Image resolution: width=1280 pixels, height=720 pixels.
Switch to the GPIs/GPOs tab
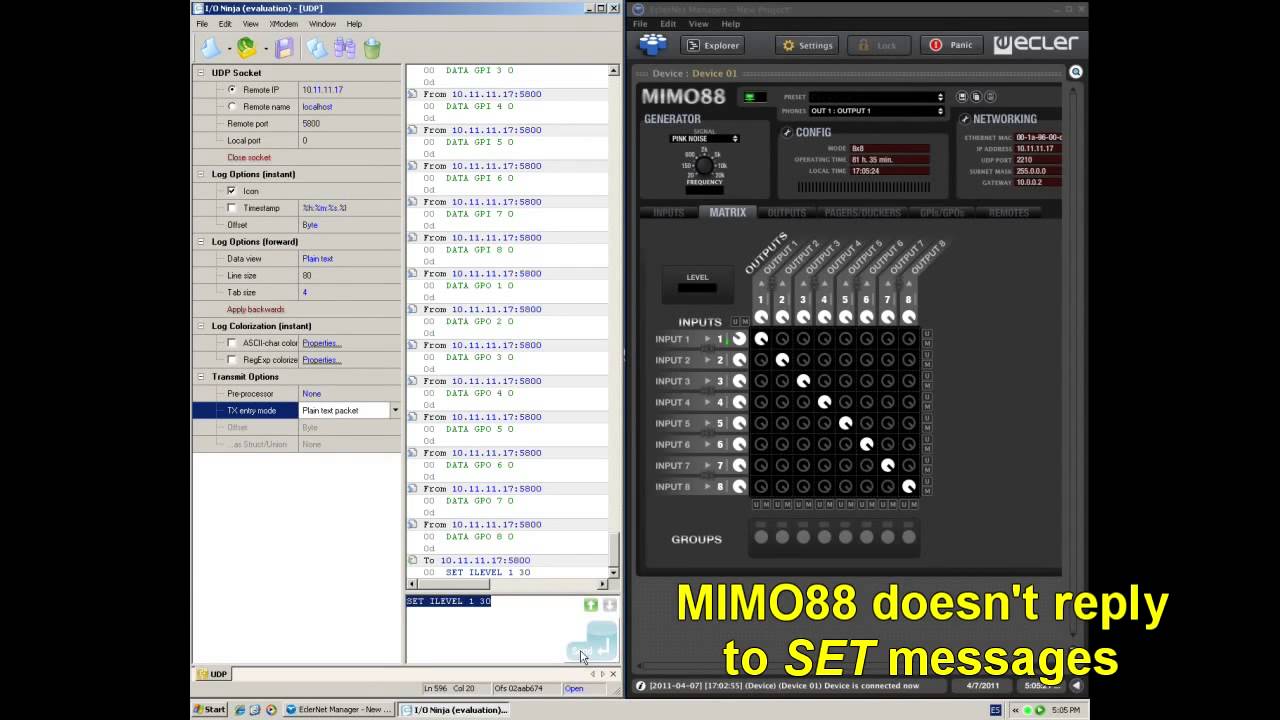(941, 213)
